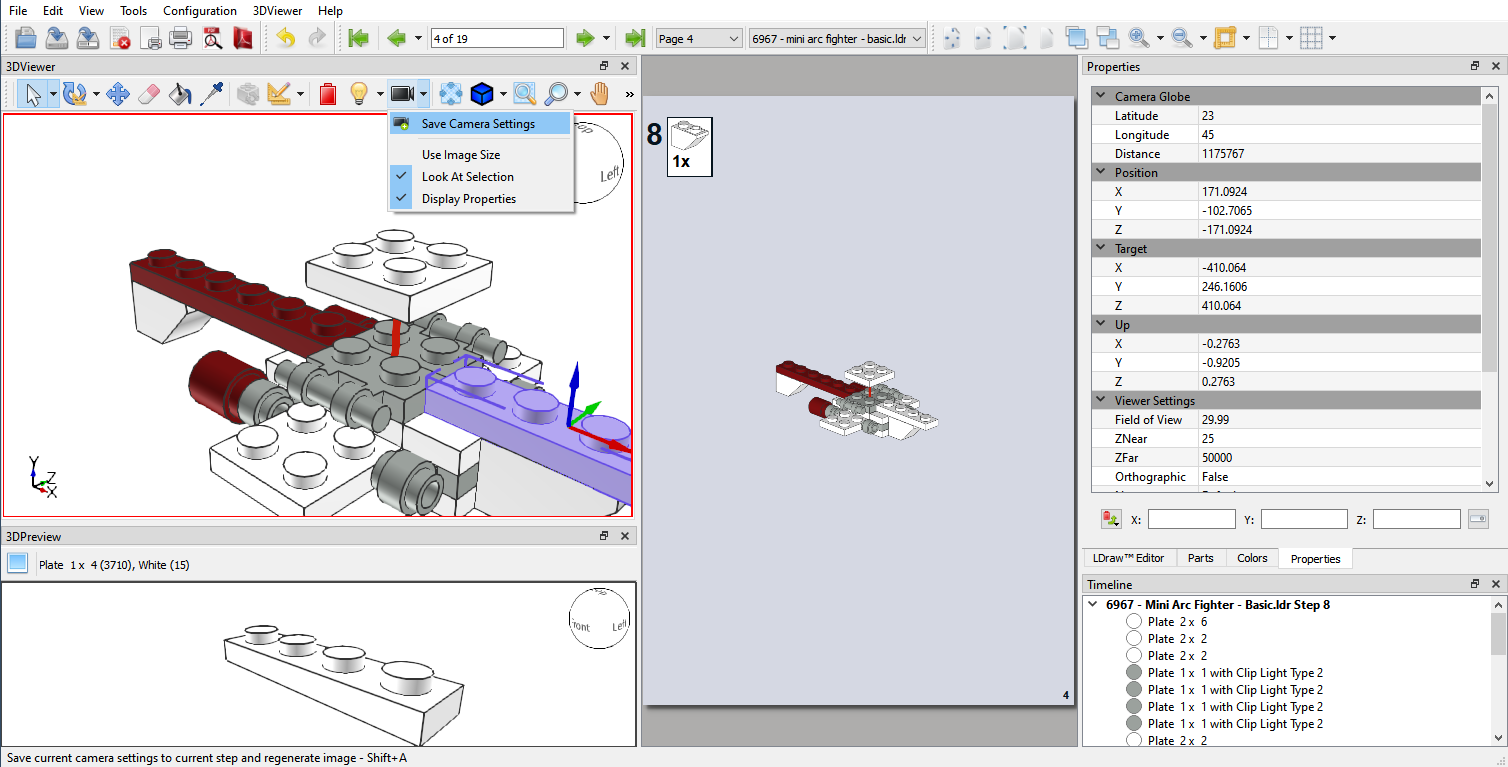Jump to the last page with green arrow
This screenshot has height=767, width=1508.
click(635, 37)
